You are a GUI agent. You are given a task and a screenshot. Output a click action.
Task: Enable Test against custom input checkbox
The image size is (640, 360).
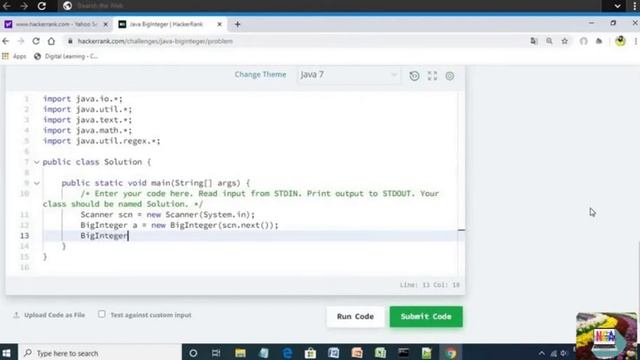(x=102, y=314)
